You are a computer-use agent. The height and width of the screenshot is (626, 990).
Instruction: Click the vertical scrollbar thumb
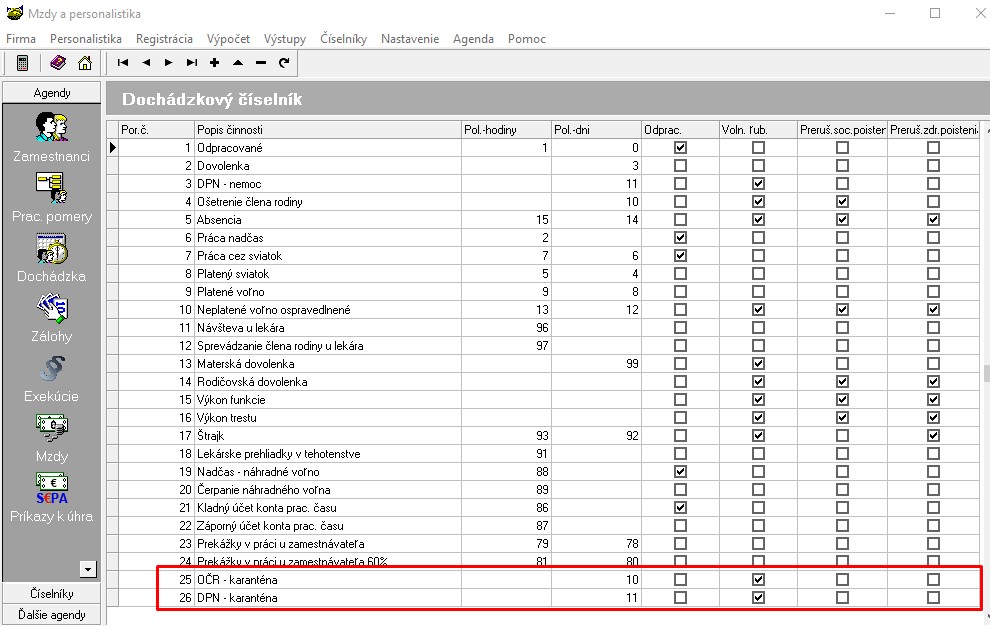tap(986, 373)
